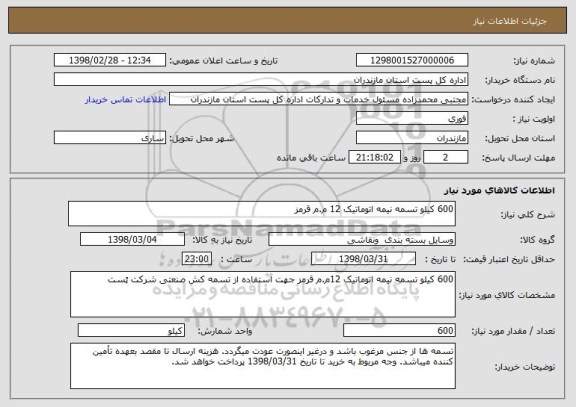
Task: Click the شهر محل تحویل field ساری
Action: [x=110, y=138]
